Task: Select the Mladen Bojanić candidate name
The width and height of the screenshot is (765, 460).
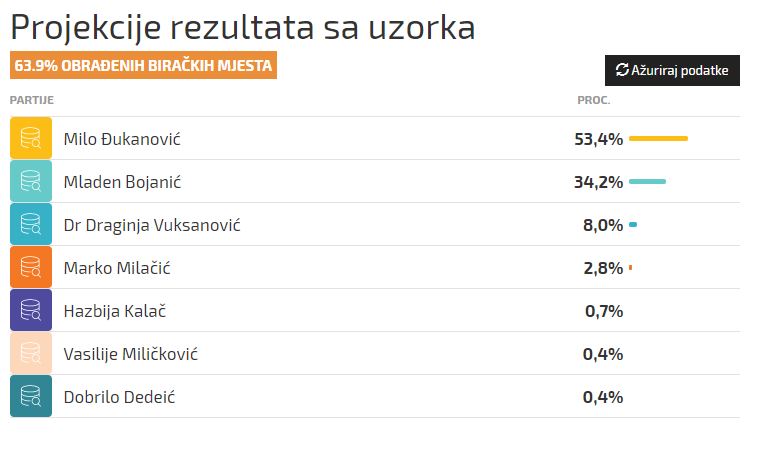Action: click(122, 182)
